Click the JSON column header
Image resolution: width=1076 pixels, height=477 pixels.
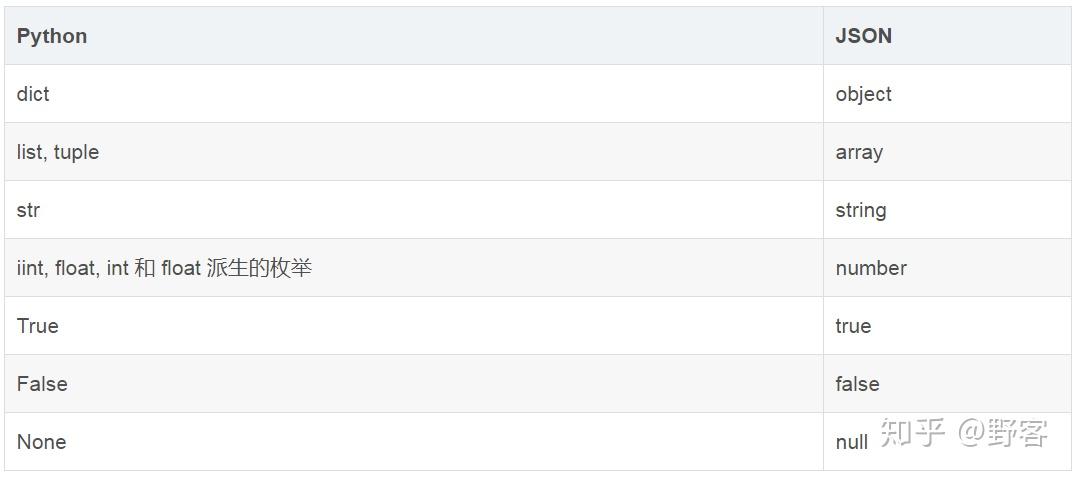tap(863, 36)
